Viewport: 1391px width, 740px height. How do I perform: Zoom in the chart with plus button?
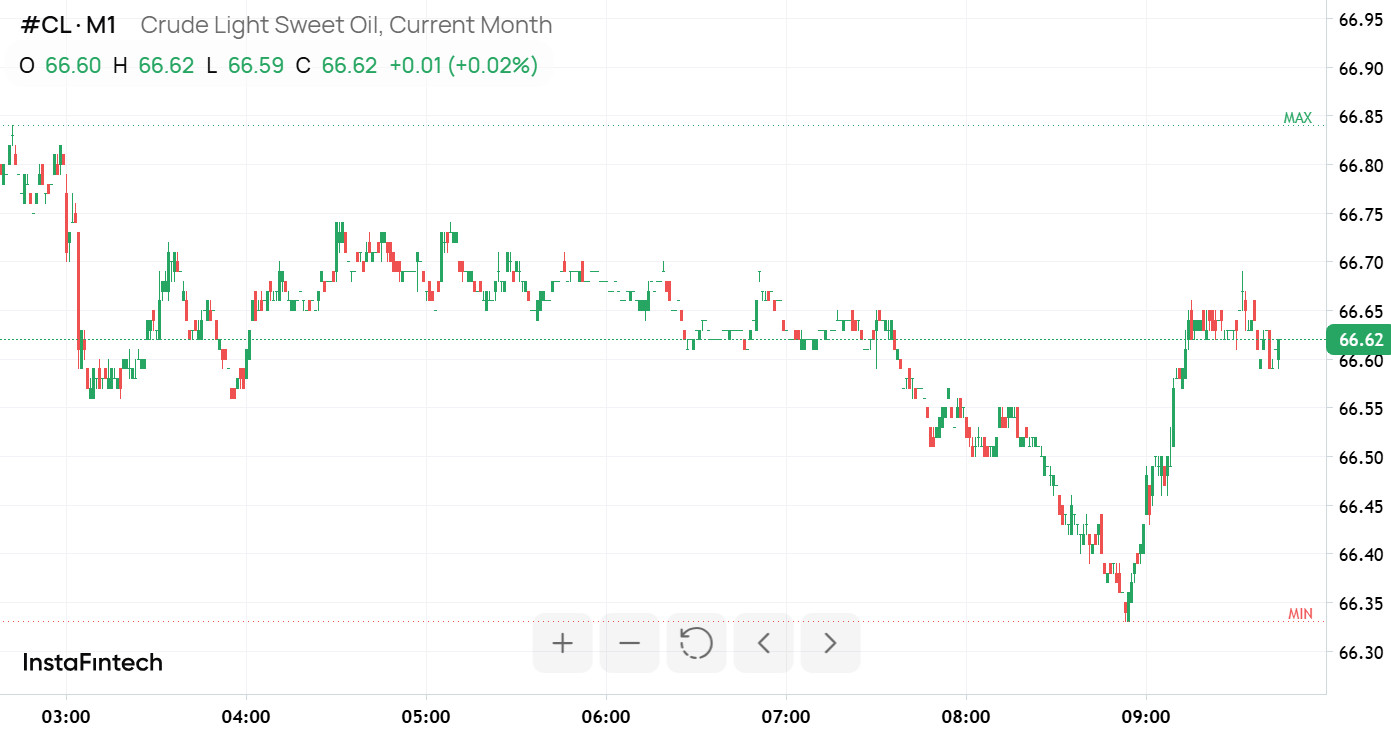(x=562, y=643)
